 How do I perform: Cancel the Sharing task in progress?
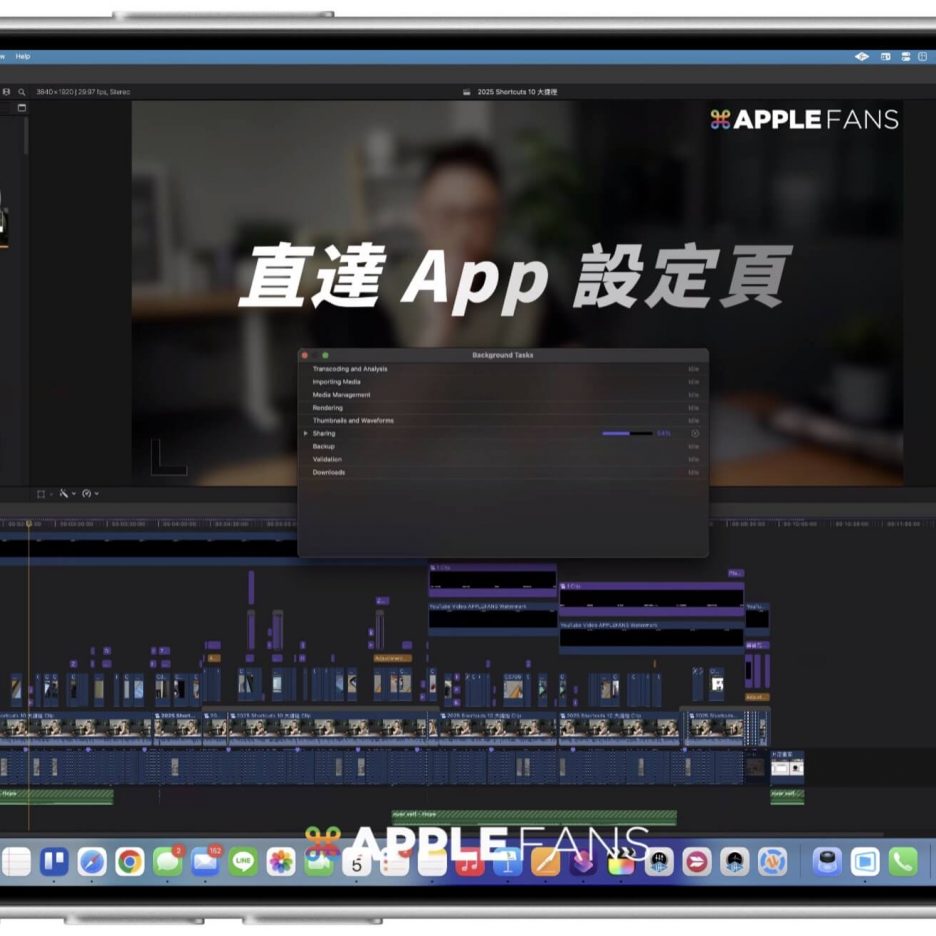coord(695,434)
